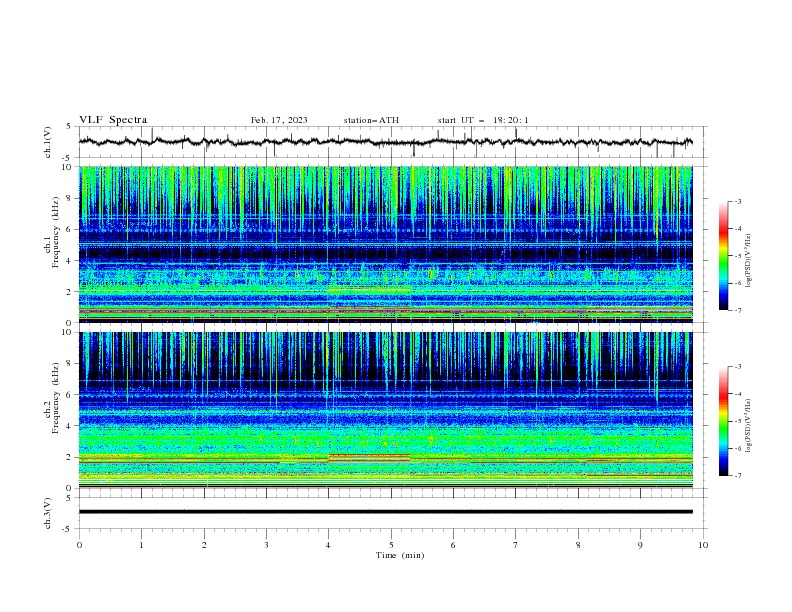Image resolution: width=792 pixels, height=612 pixels.
Task: Click the "Time (min)" axis title
Action: 400,555
